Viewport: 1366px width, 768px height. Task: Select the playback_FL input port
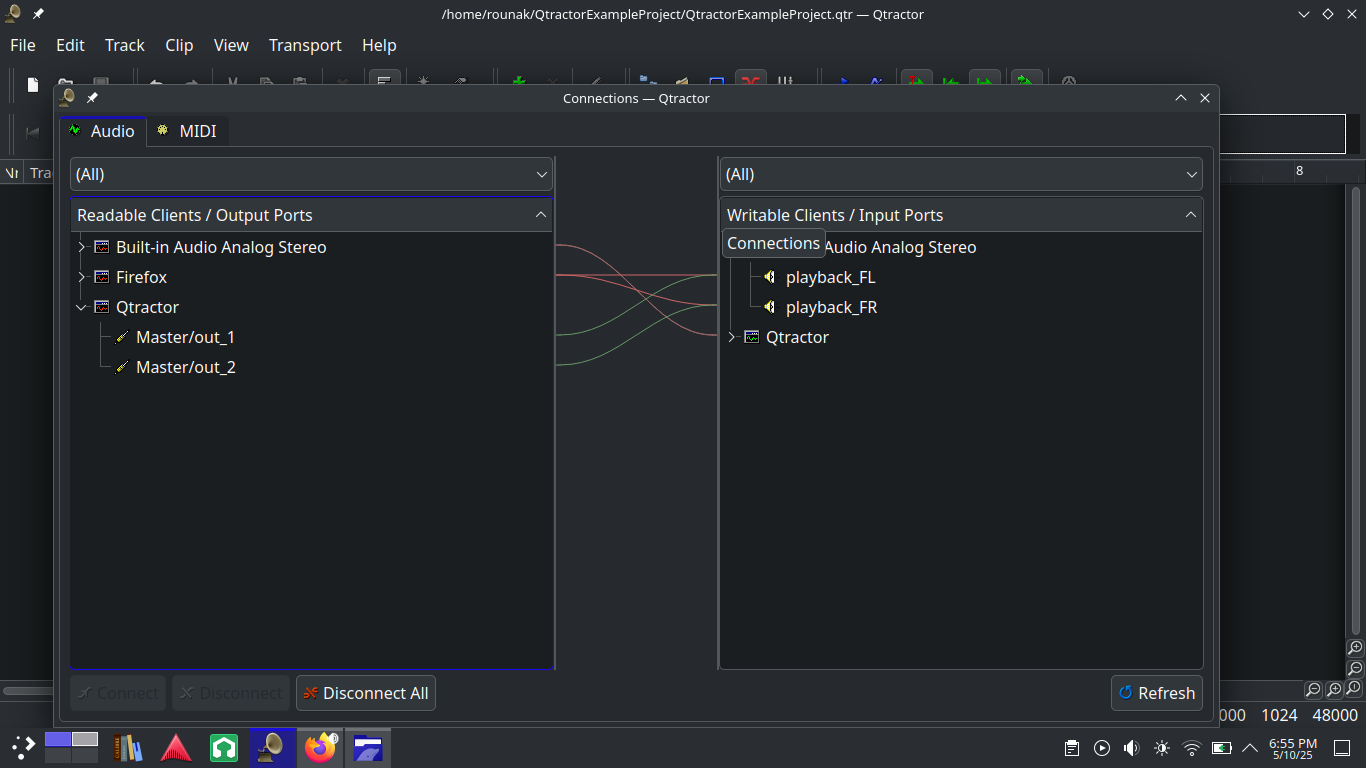coord(831,277)
